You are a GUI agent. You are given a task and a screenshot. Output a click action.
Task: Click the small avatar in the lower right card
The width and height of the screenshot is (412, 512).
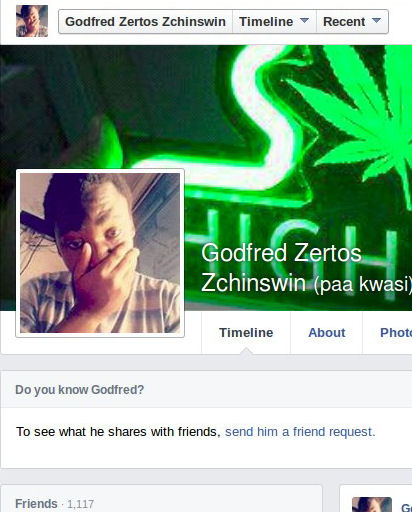[x=372, y=505]
